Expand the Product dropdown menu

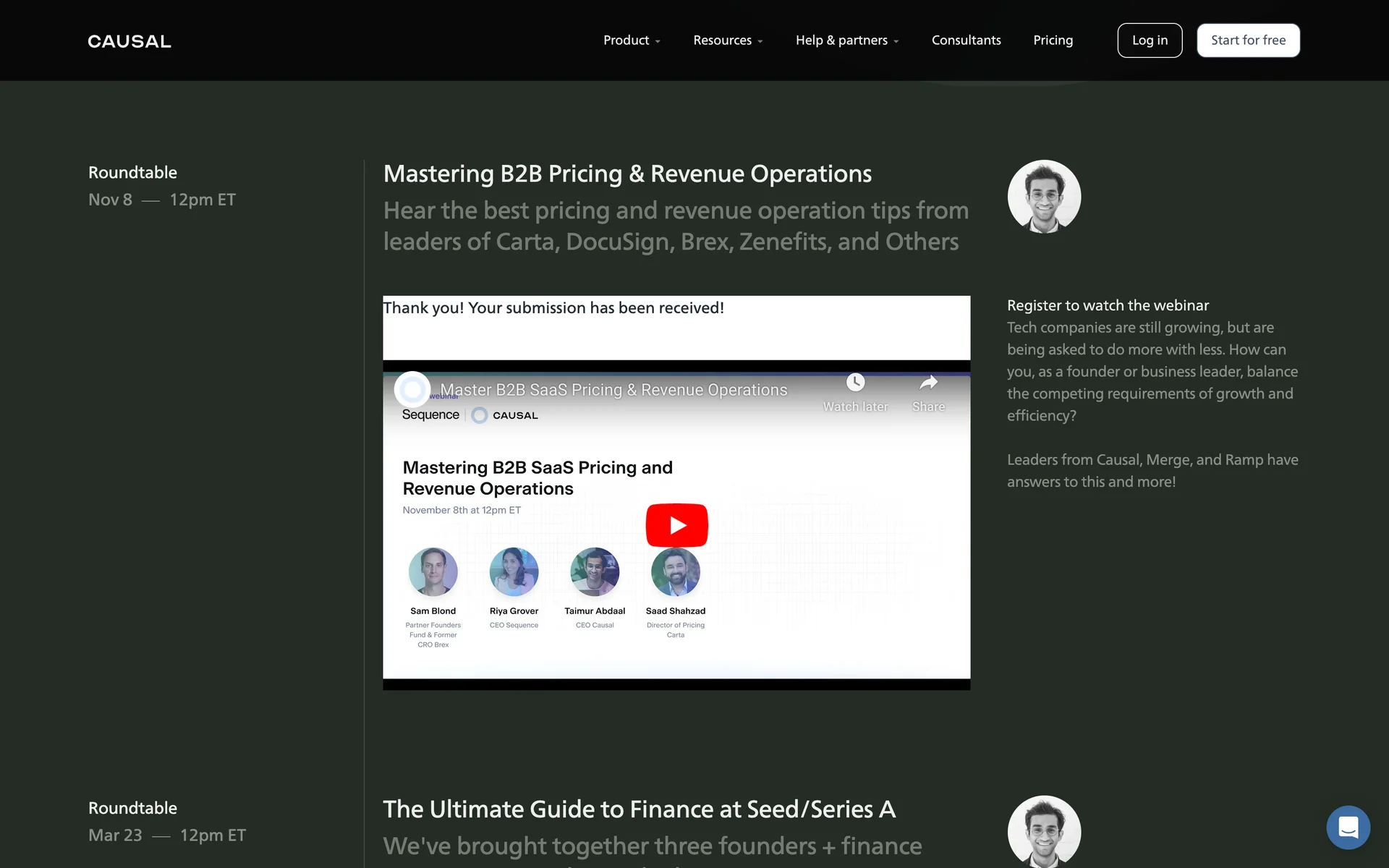click(632, 41)
